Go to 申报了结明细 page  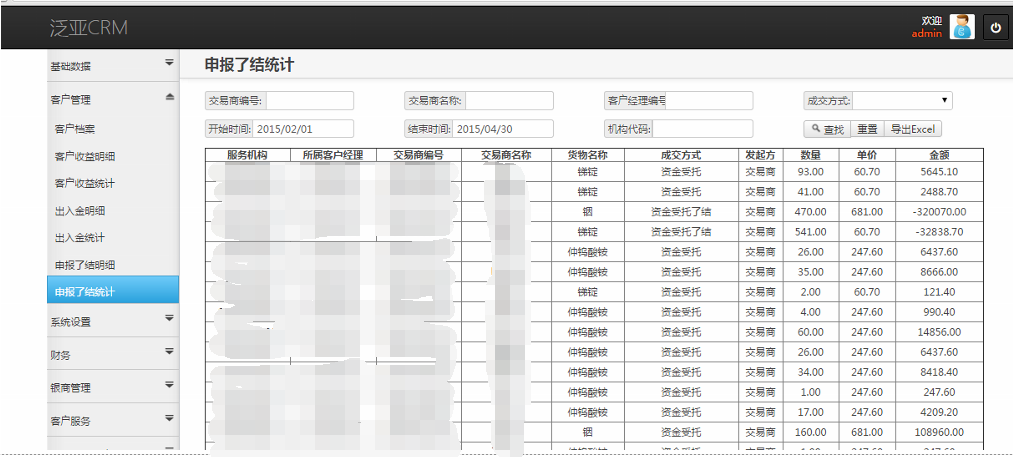84,265
